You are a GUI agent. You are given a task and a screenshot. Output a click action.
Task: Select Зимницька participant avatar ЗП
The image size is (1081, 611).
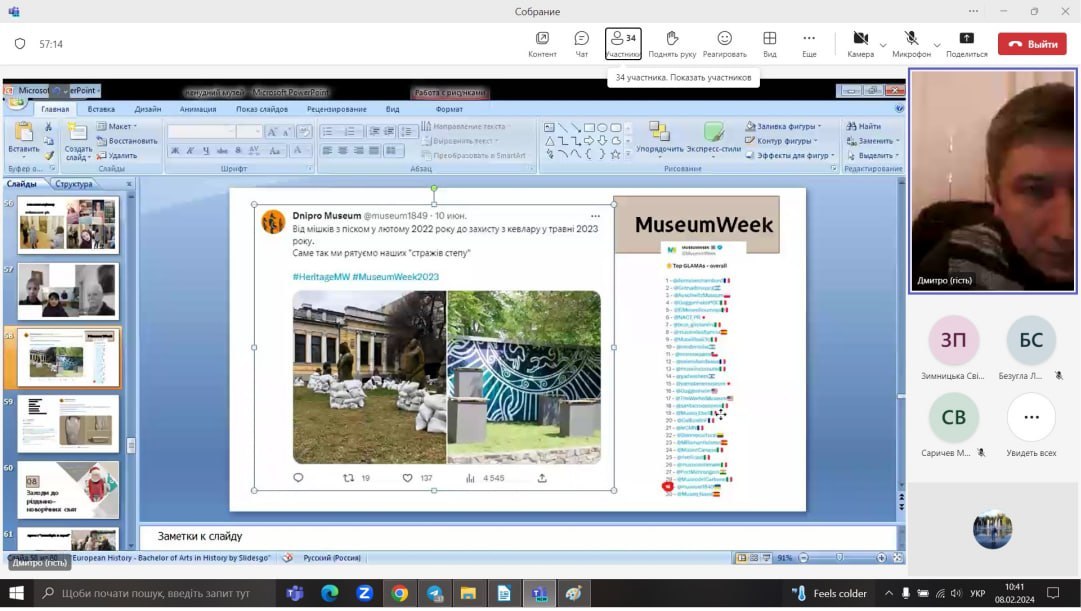953,341
